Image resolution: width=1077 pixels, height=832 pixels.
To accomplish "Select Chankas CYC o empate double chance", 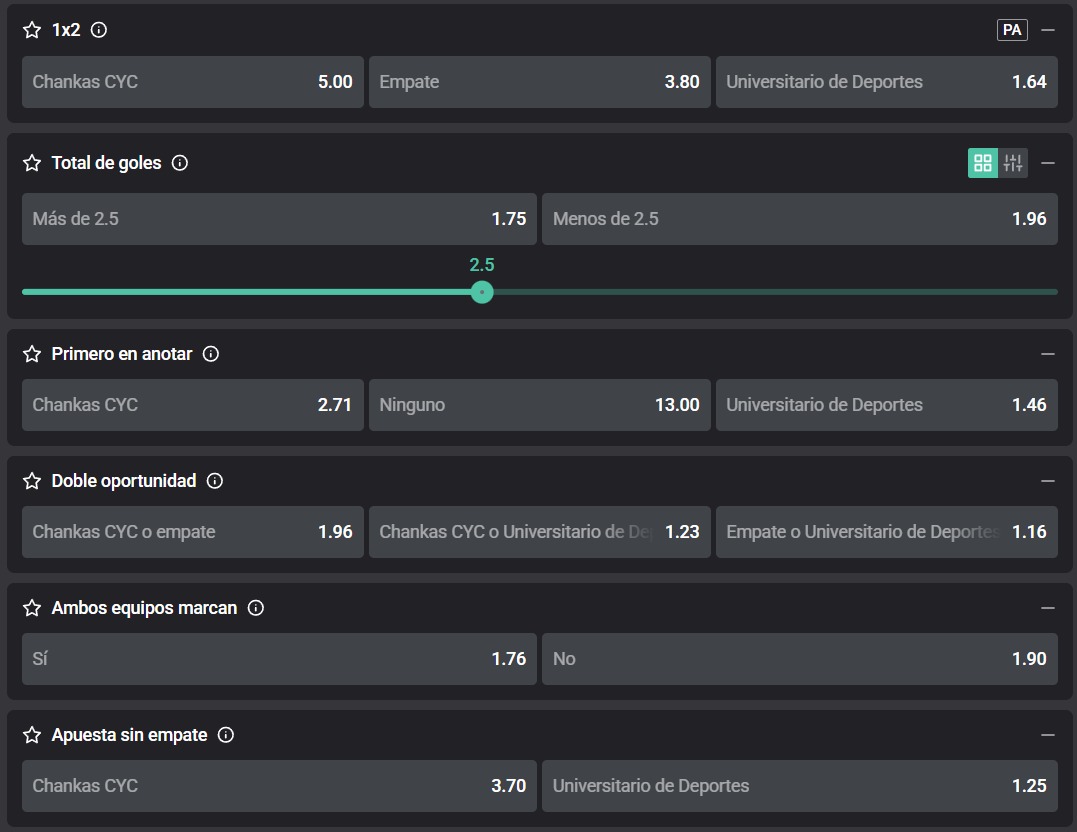I will (x=192, y=532).
